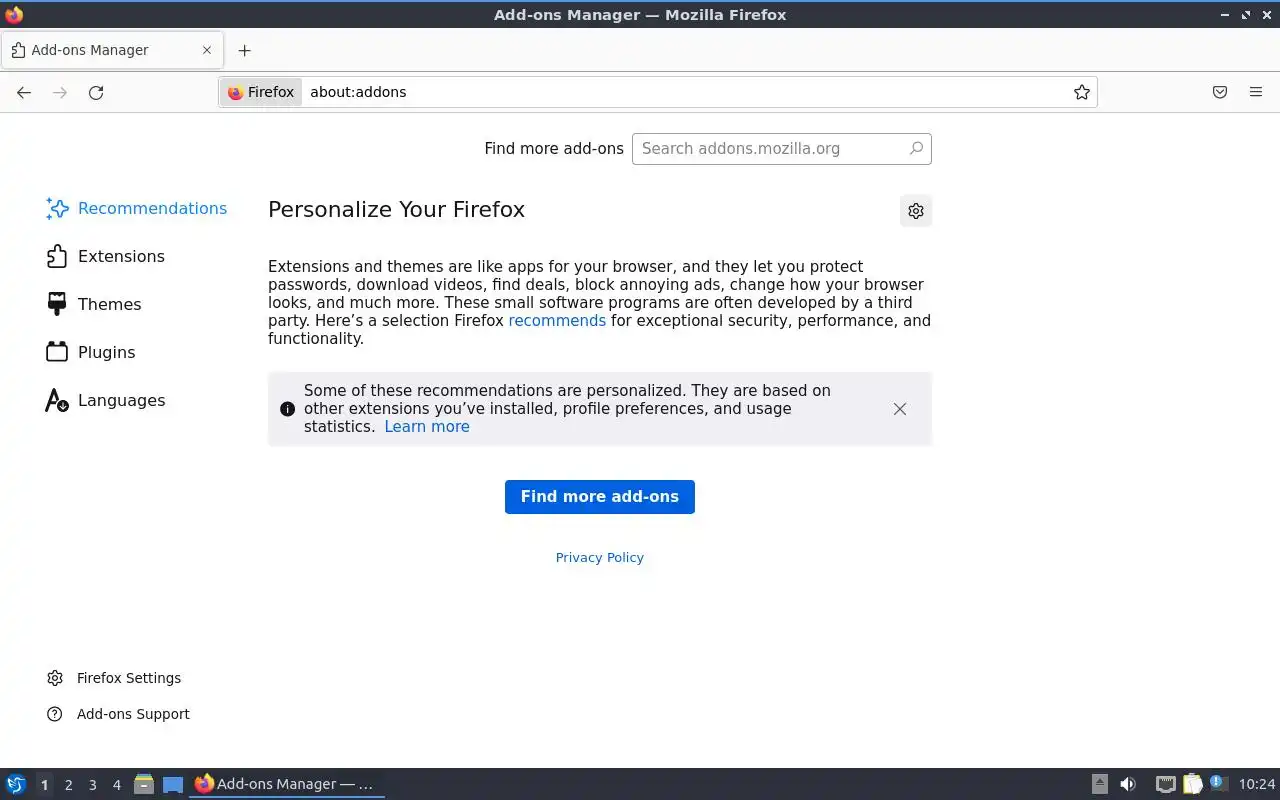Screen dimensions: 1280x800
Task: Open the volume control in system tray
Action: (x=1128, y=784)
